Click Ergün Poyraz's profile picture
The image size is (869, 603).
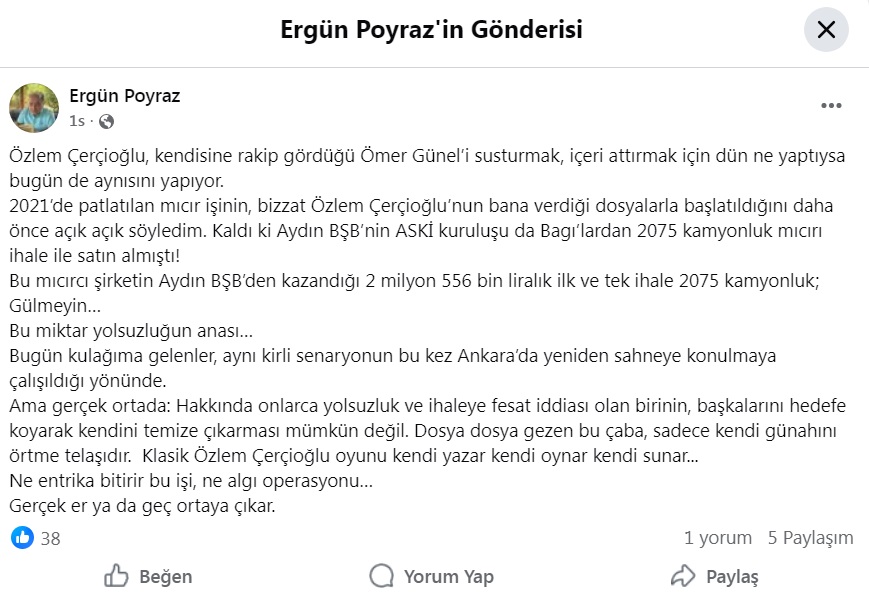34,108
